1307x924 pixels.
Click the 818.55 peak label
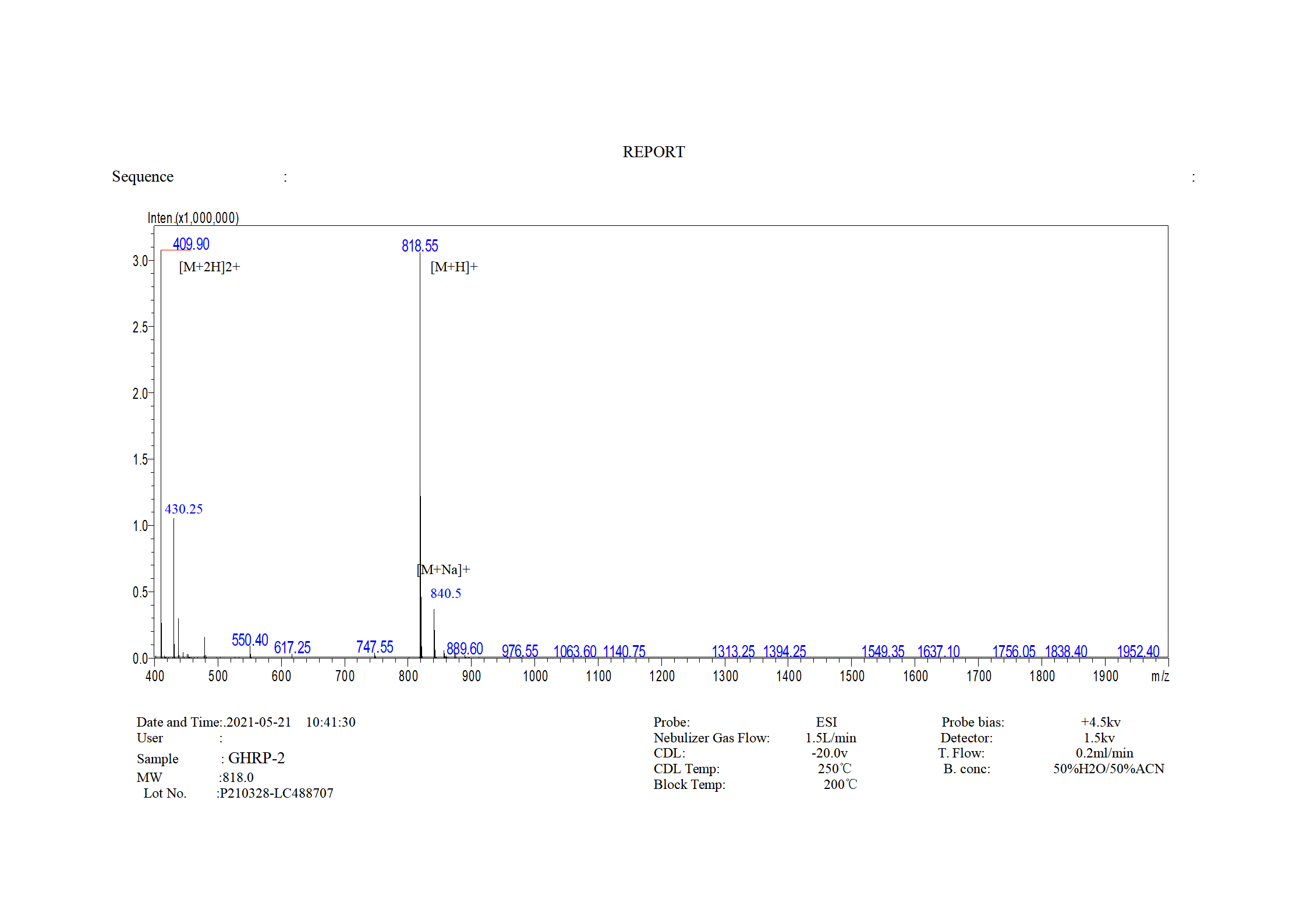[x=419, y=246]
